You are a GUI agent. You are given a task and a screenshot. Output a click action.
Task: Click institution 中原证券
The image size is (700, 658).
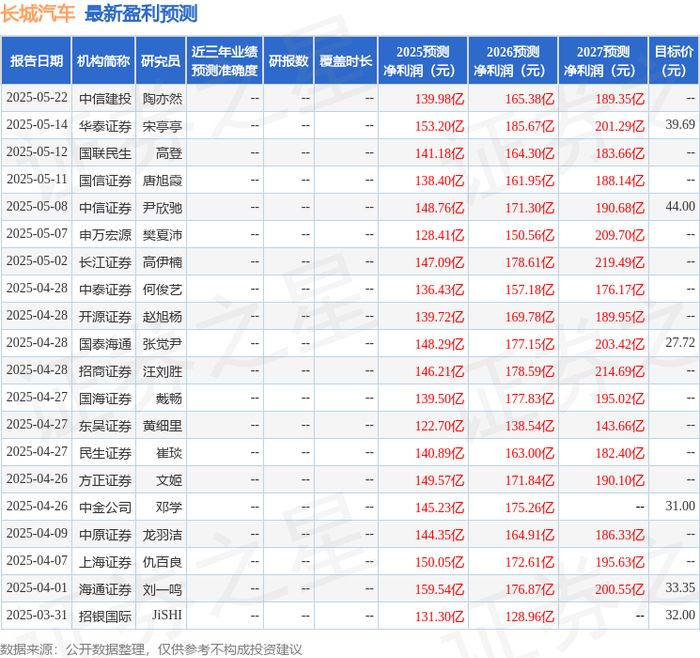[x=105, y=535]
